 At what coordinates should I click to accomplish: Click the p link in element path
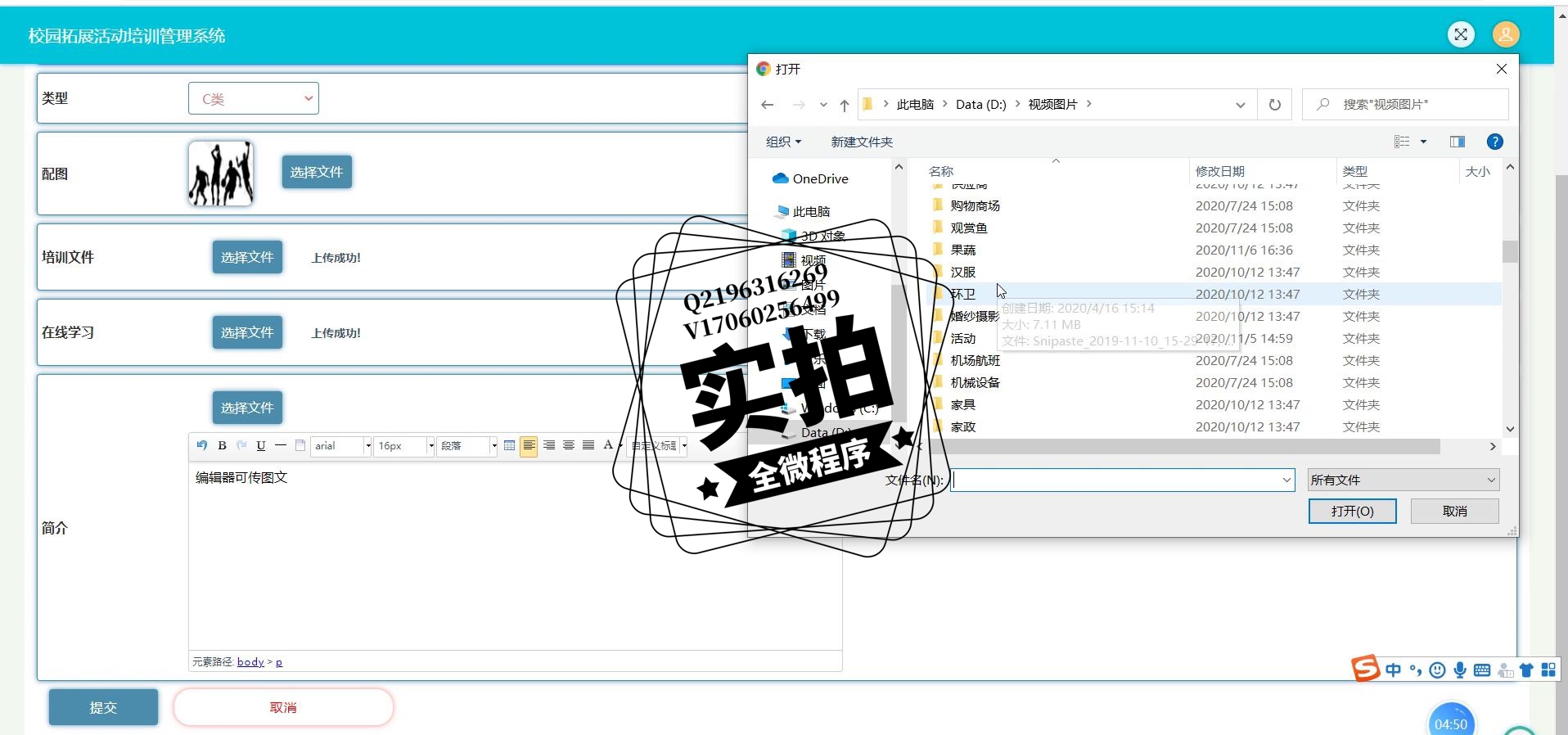279,661
